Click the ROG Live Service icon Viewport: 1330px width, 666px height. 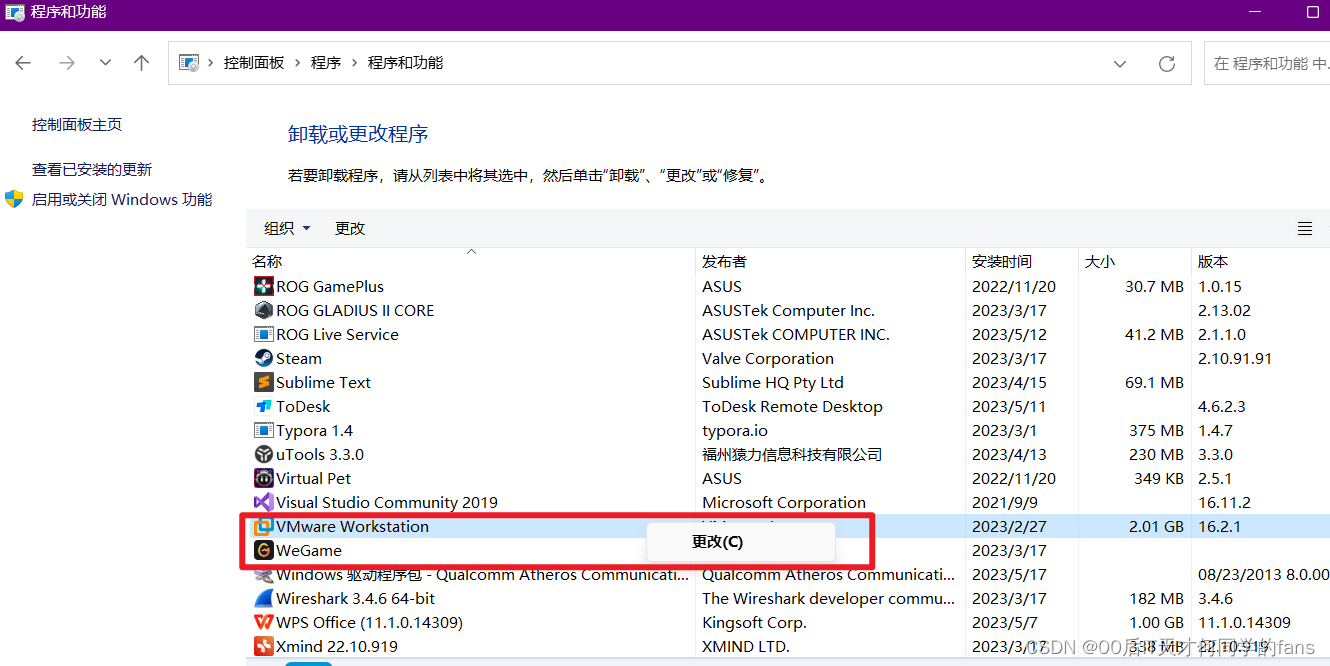[x=263, y=334]
